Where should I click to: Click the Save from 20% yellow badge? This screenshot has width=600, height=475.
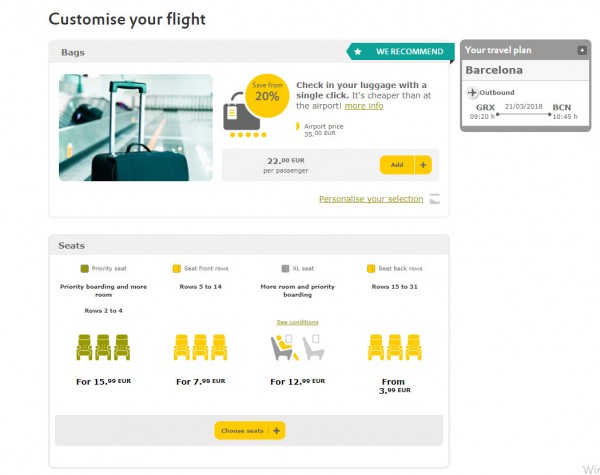click(267, 95)
